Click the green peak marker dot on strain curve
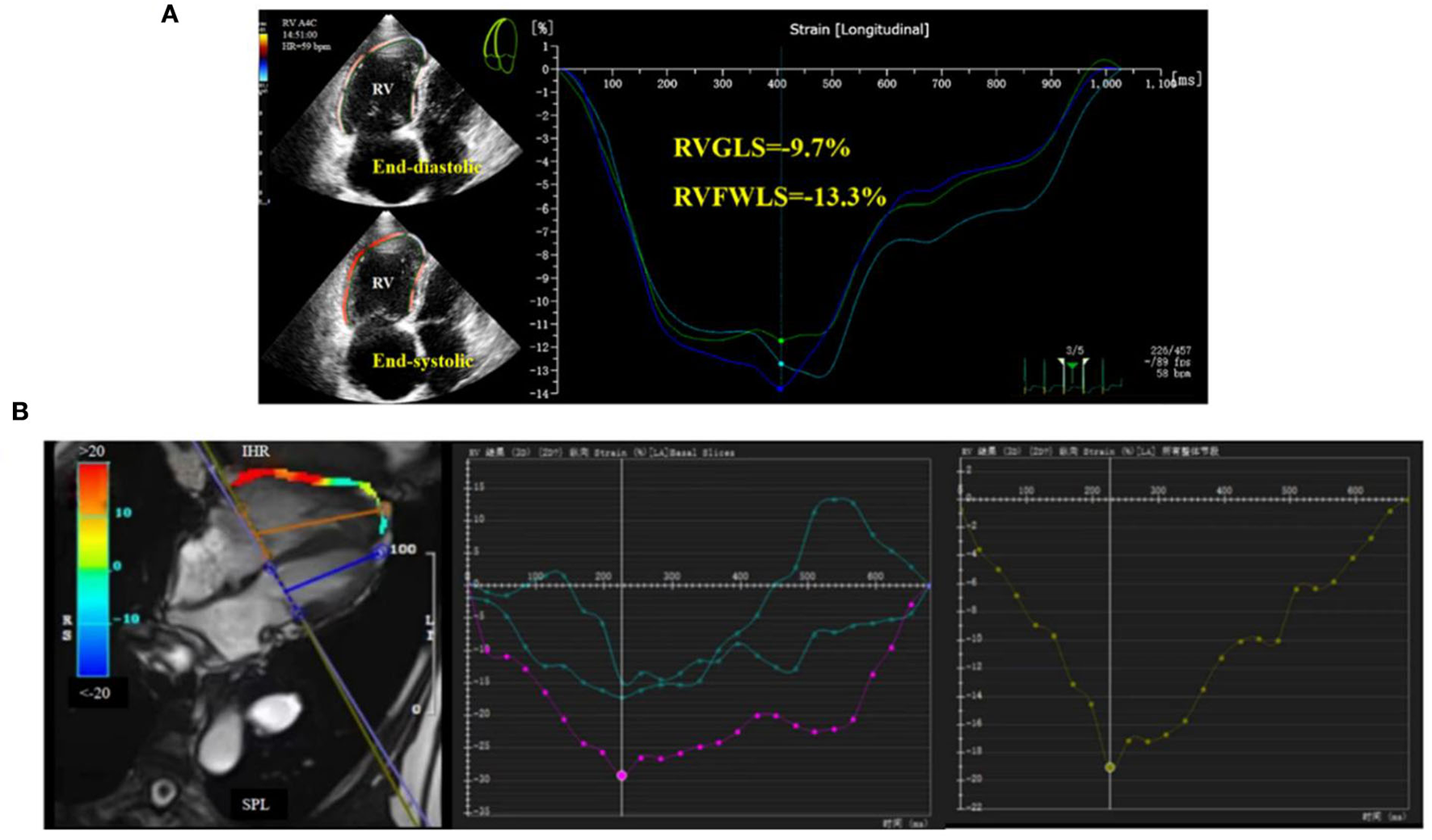This screenshot has height=840, width=1432. point(781,341)
